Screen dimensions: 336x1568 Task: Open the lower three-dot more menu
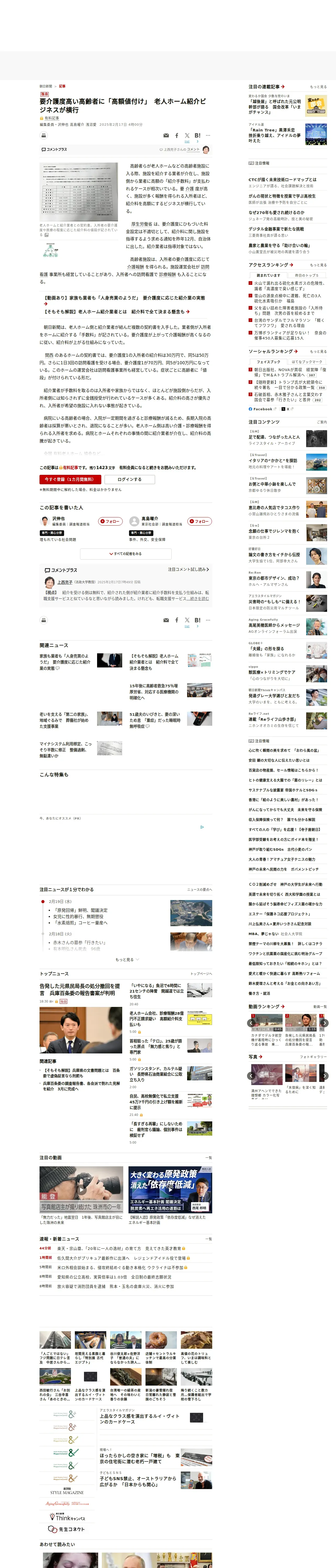point(208,620)
